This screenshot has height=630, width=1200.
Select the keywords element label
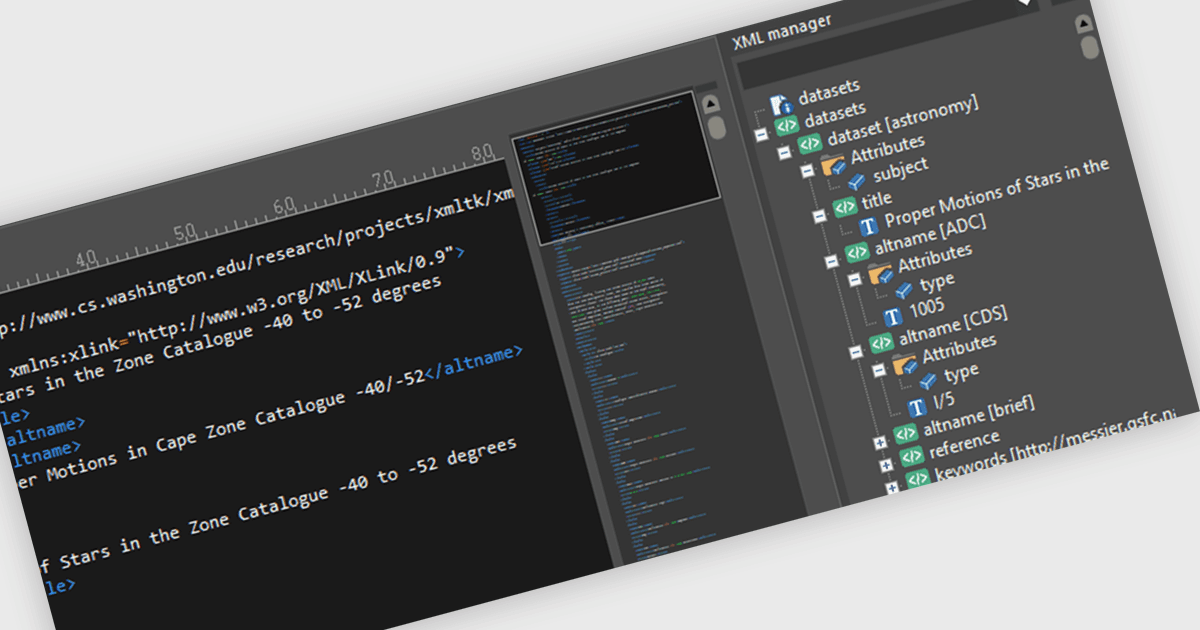[x=1053, y=443]
